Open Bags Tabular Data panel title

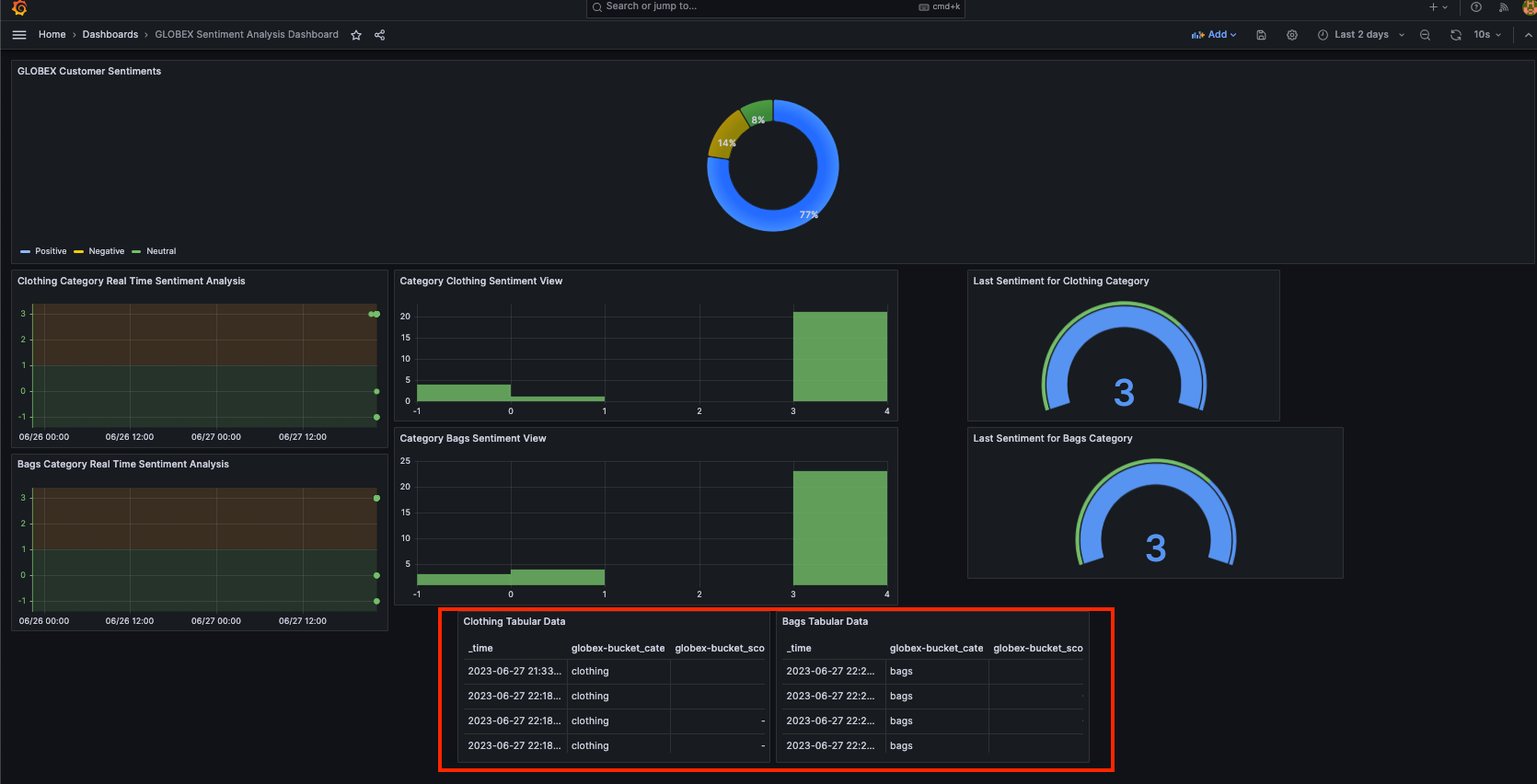(x=826, y=622)
